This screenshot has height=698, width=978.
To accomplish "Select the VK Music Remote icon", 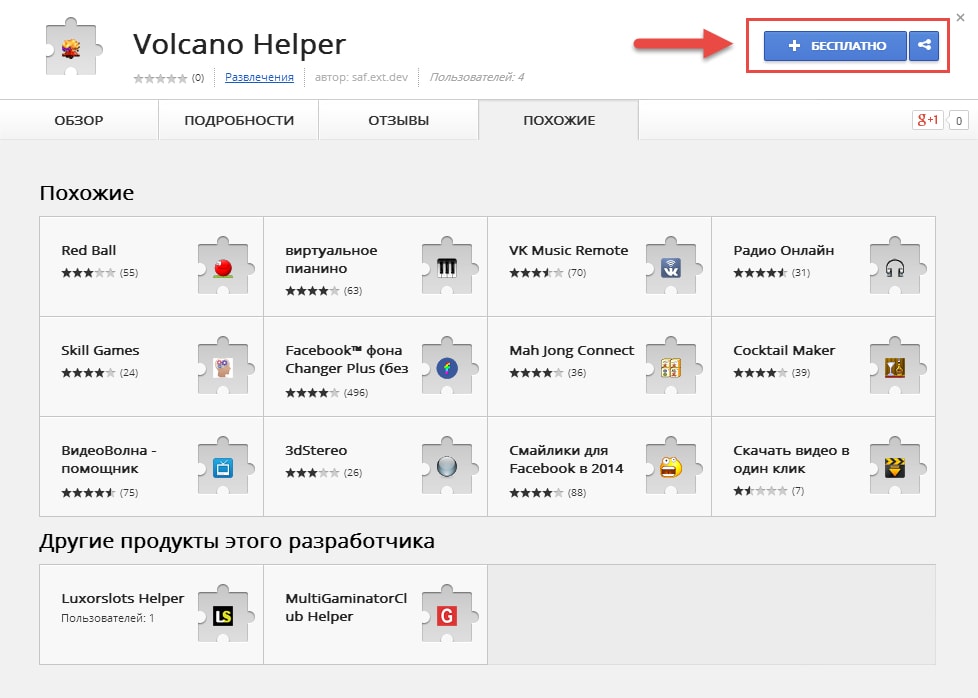I will click(670, 266).
